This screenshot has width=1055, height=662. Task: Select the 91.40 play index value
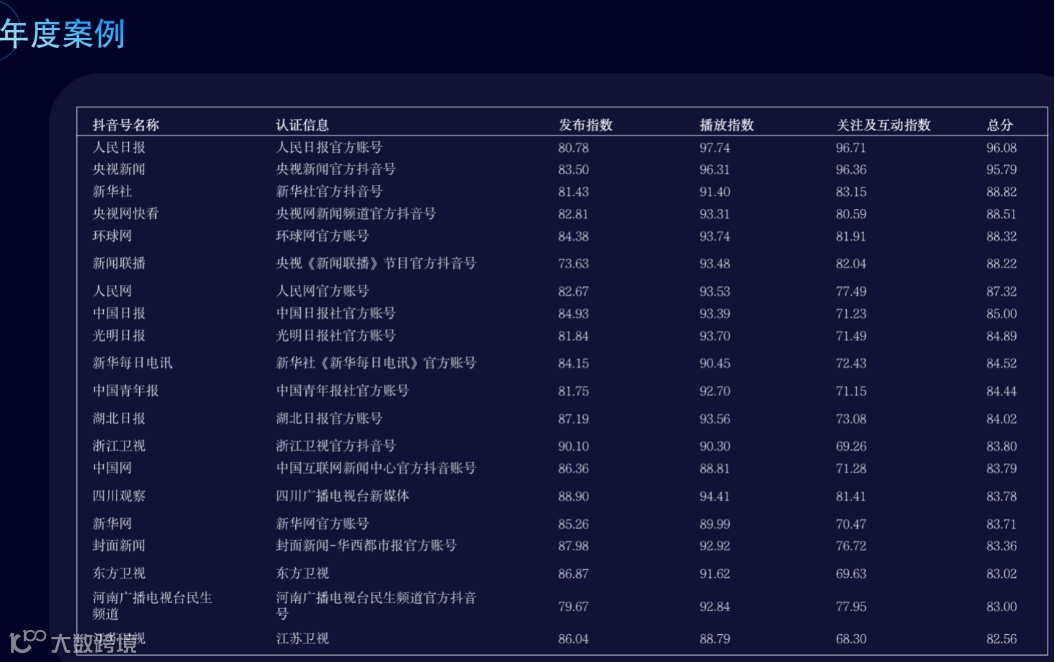click(715, 192)
